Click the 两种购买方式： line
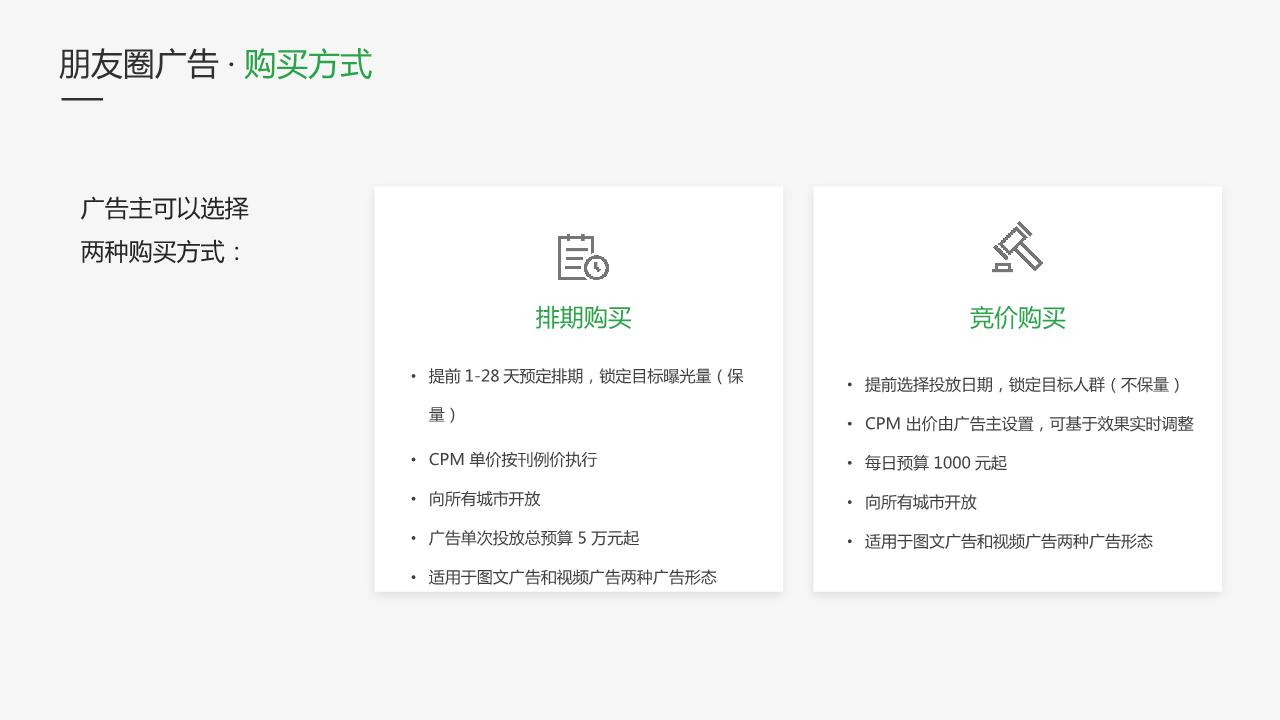 162,252
